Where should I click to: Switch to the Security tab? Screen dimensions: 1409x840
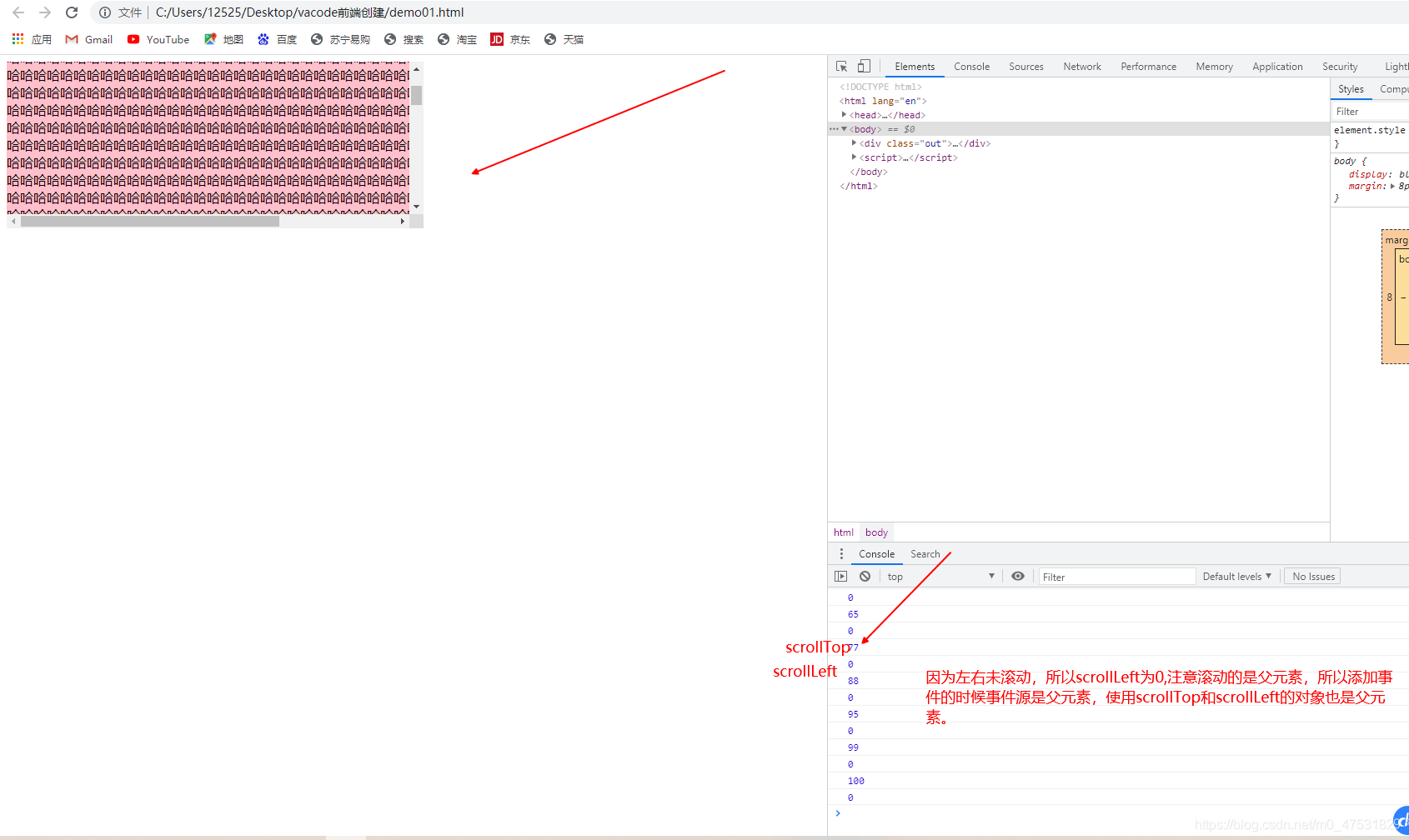[x=1340, y=67]
